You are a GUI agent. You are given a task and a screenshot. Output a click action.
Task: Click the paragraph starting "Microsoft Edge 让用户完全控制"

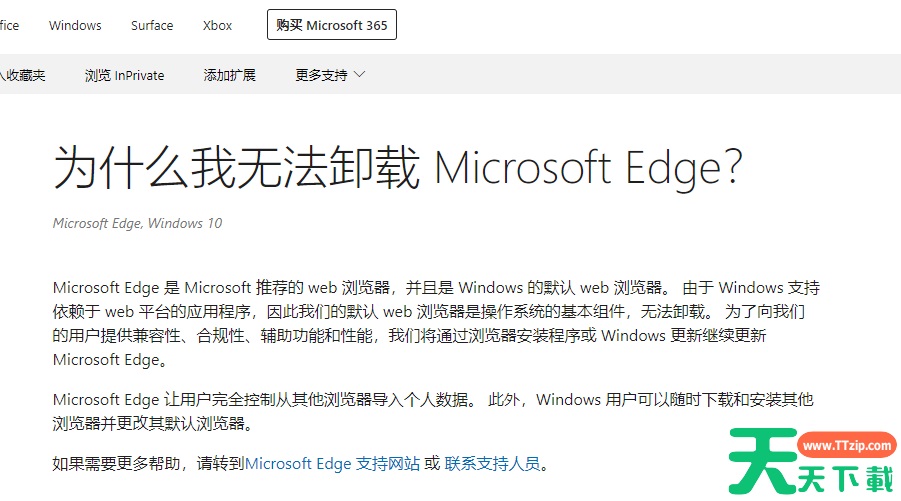[433, 411]
